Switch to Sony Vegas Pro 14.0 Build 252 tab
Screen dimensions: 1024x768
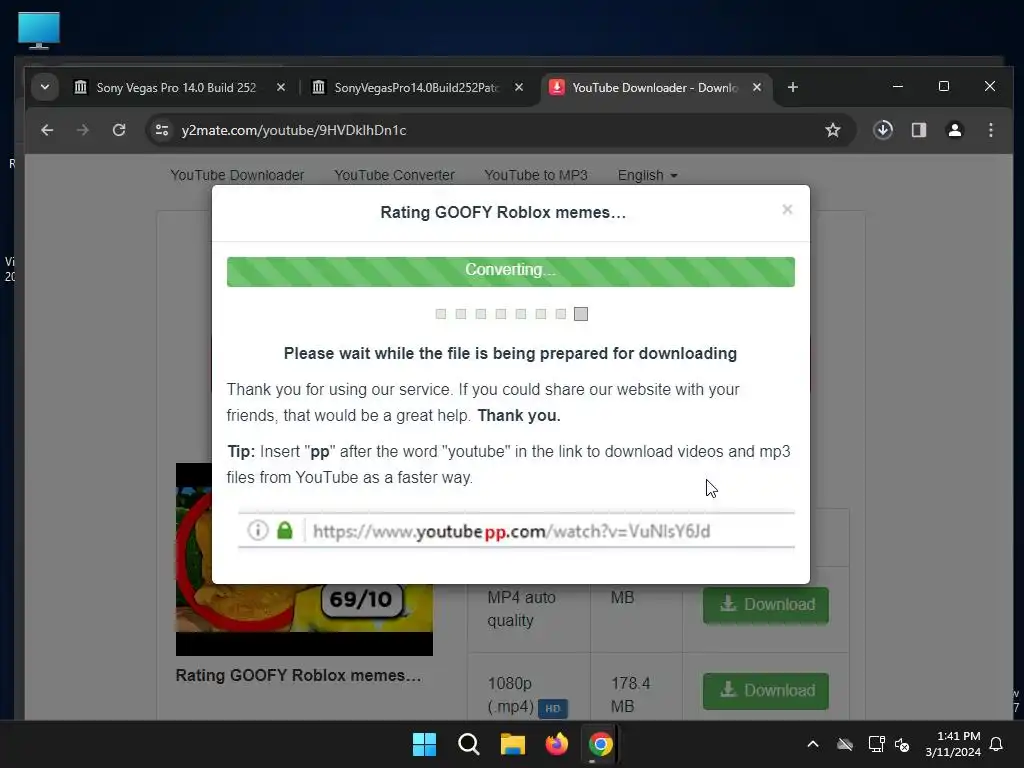(x=176, y=88)
